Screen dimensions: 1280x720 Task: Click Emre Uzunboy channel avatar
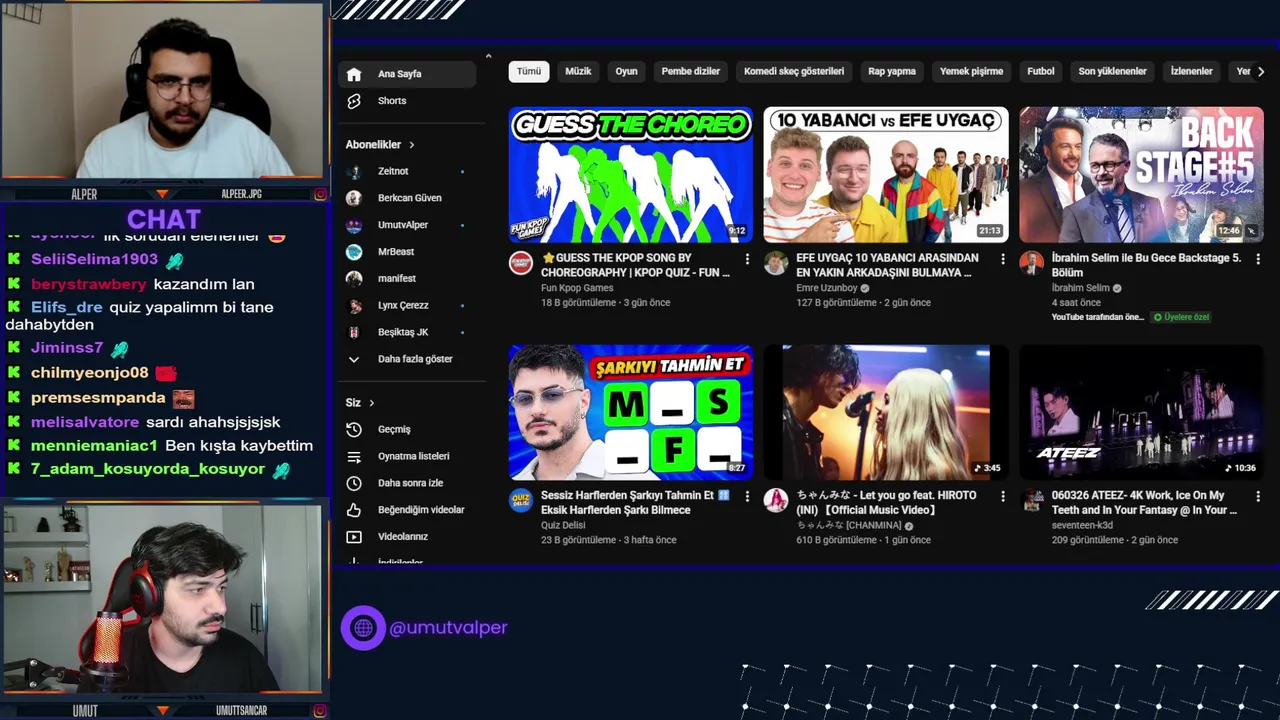776,263
